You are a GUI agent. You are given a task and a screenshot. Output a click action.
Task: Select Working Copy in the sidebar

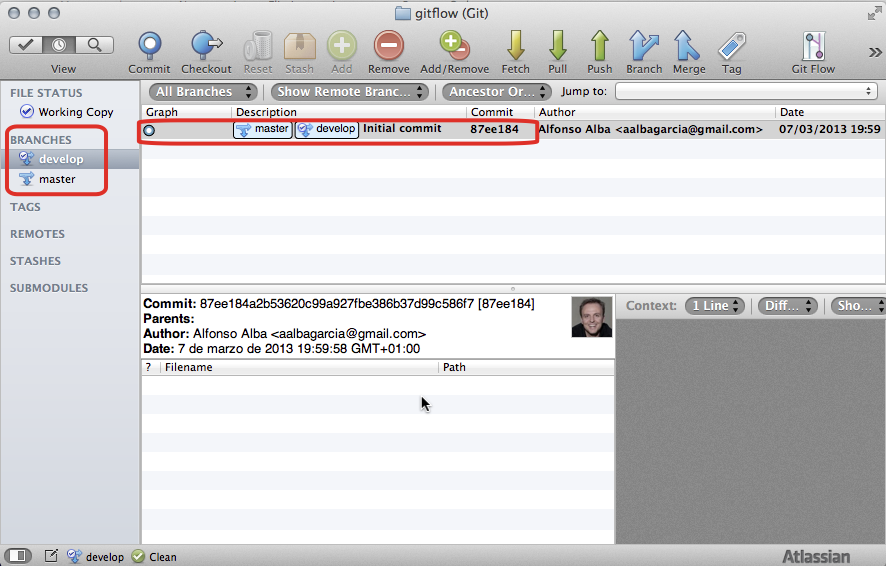pyautogui.click(x=75, y=112)
